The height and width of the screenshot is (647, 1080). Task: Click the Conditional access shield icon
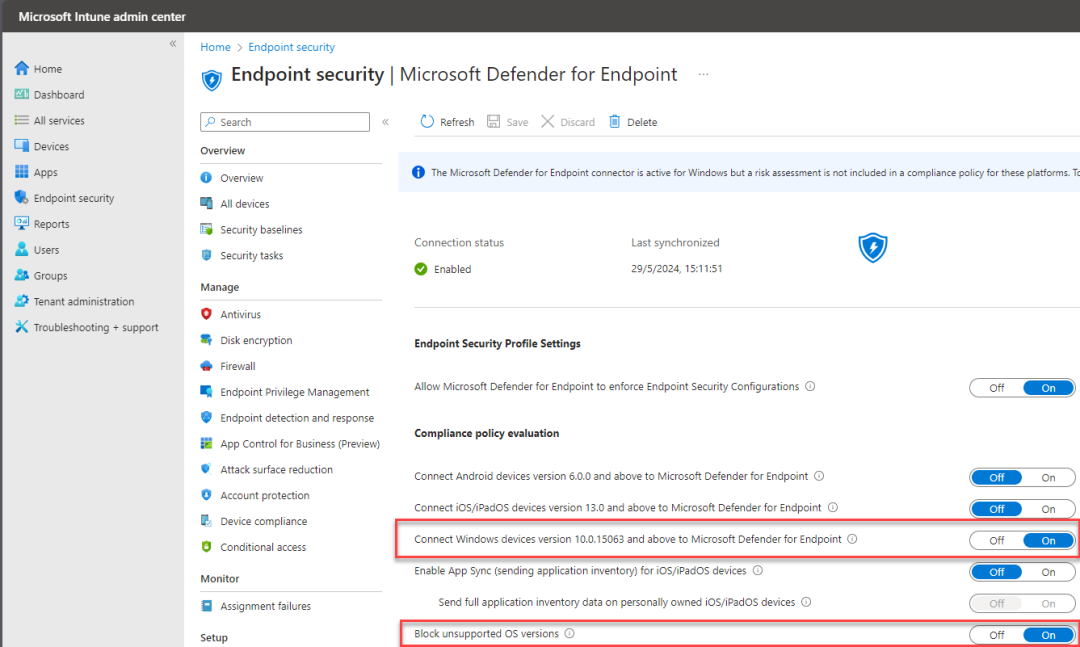coord(206,546)
